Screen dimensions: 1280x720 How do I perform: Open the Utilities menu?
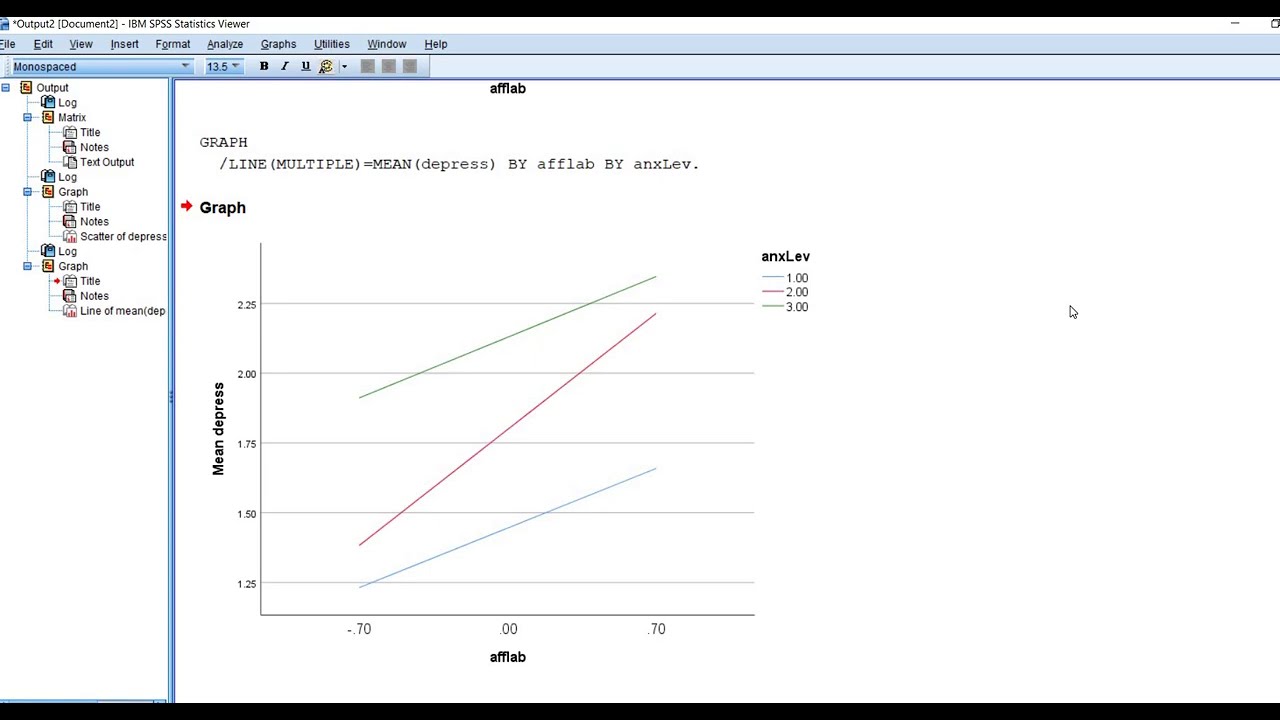pyautogui.click(x=332, y=44)
